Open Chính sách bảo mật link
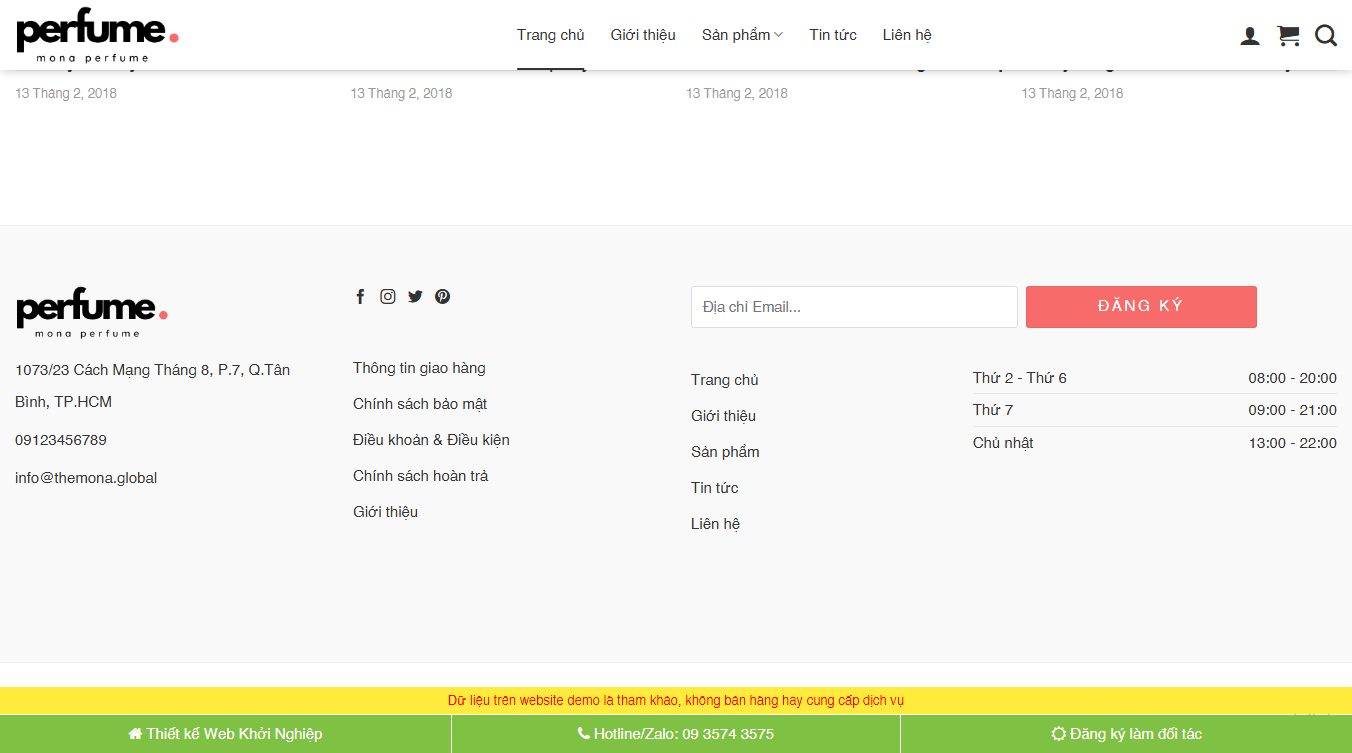 coord(420,404)
